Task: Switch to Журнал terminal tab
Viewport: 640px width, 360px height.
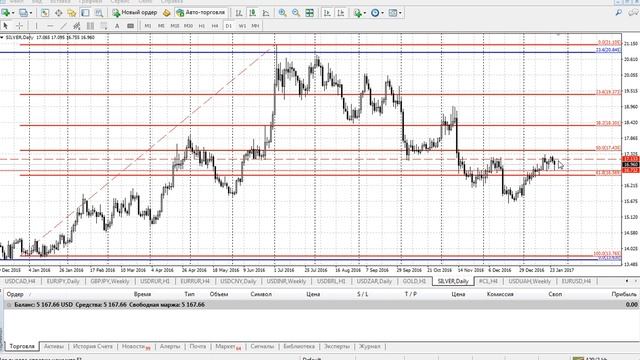Action: tap(369, 346)
